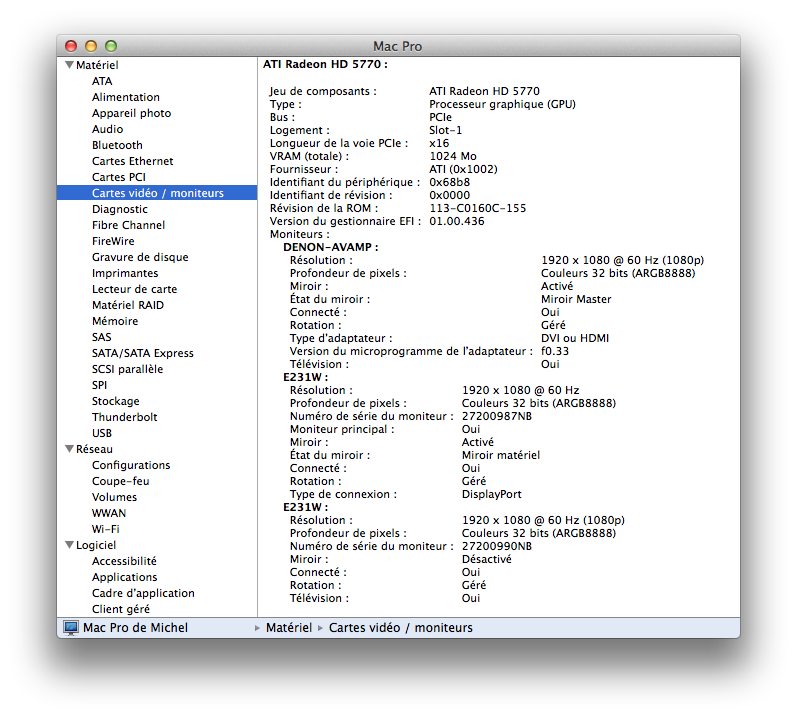This screenshot has width=797, height=717.
Task: Show Cartes Ethernet information
Action: [133, 161]
